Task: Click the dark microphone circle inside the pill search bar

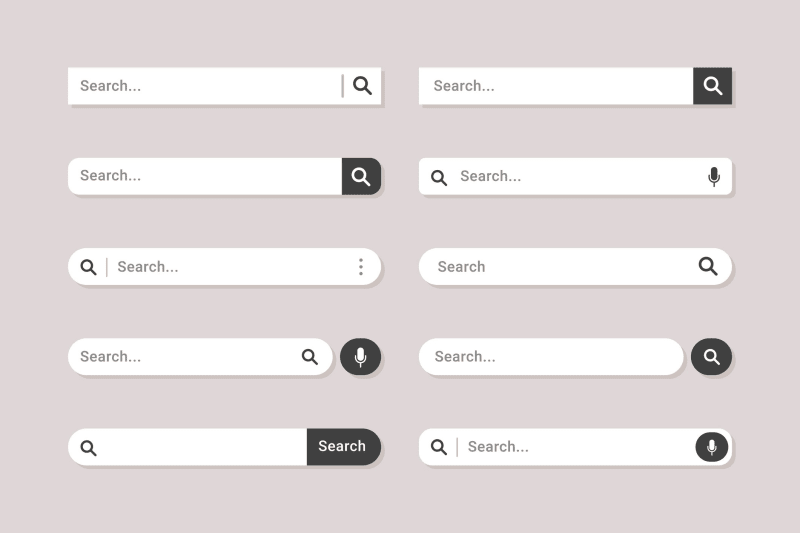Action: (x=711, y=447)
